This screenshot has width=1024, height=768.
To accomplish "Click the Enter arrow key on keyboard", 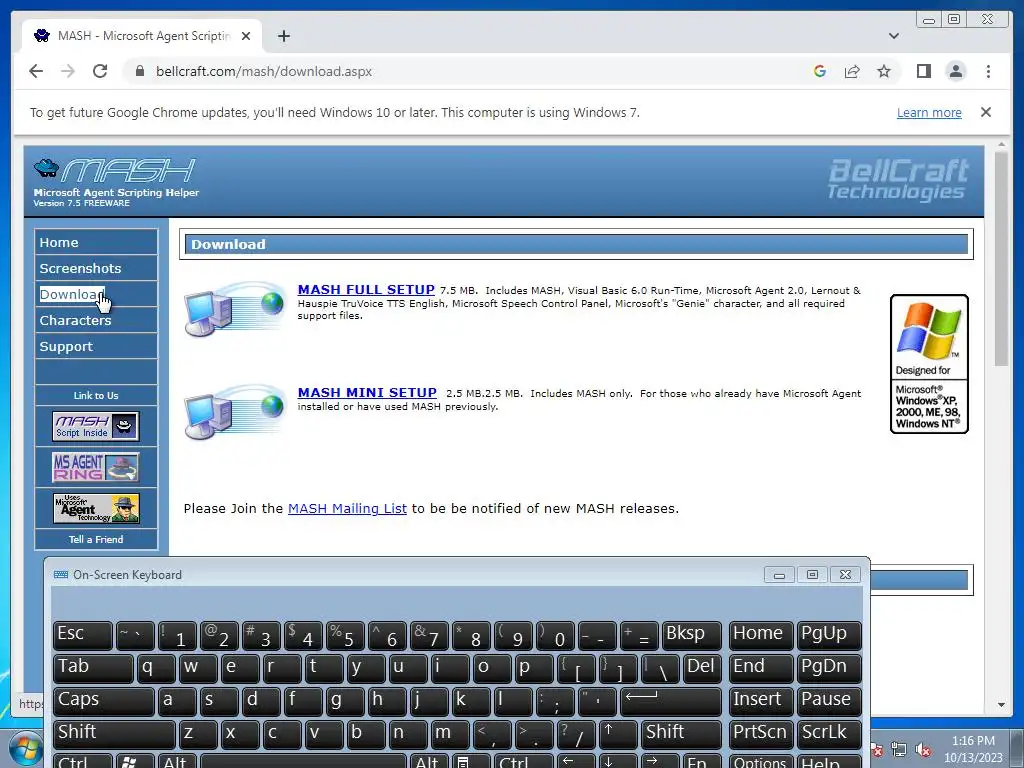I will pos(671,701).
